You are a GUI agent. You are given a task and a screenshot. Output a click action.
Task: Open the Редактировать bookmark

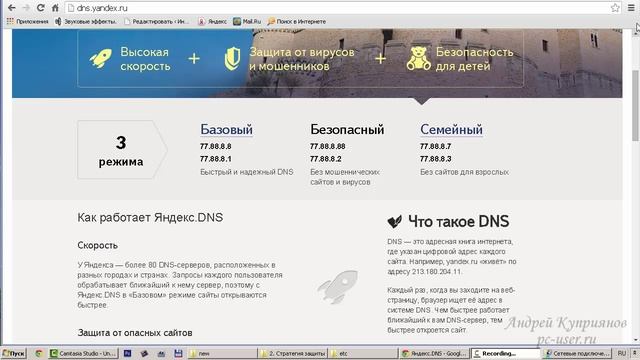coord(156,21)
